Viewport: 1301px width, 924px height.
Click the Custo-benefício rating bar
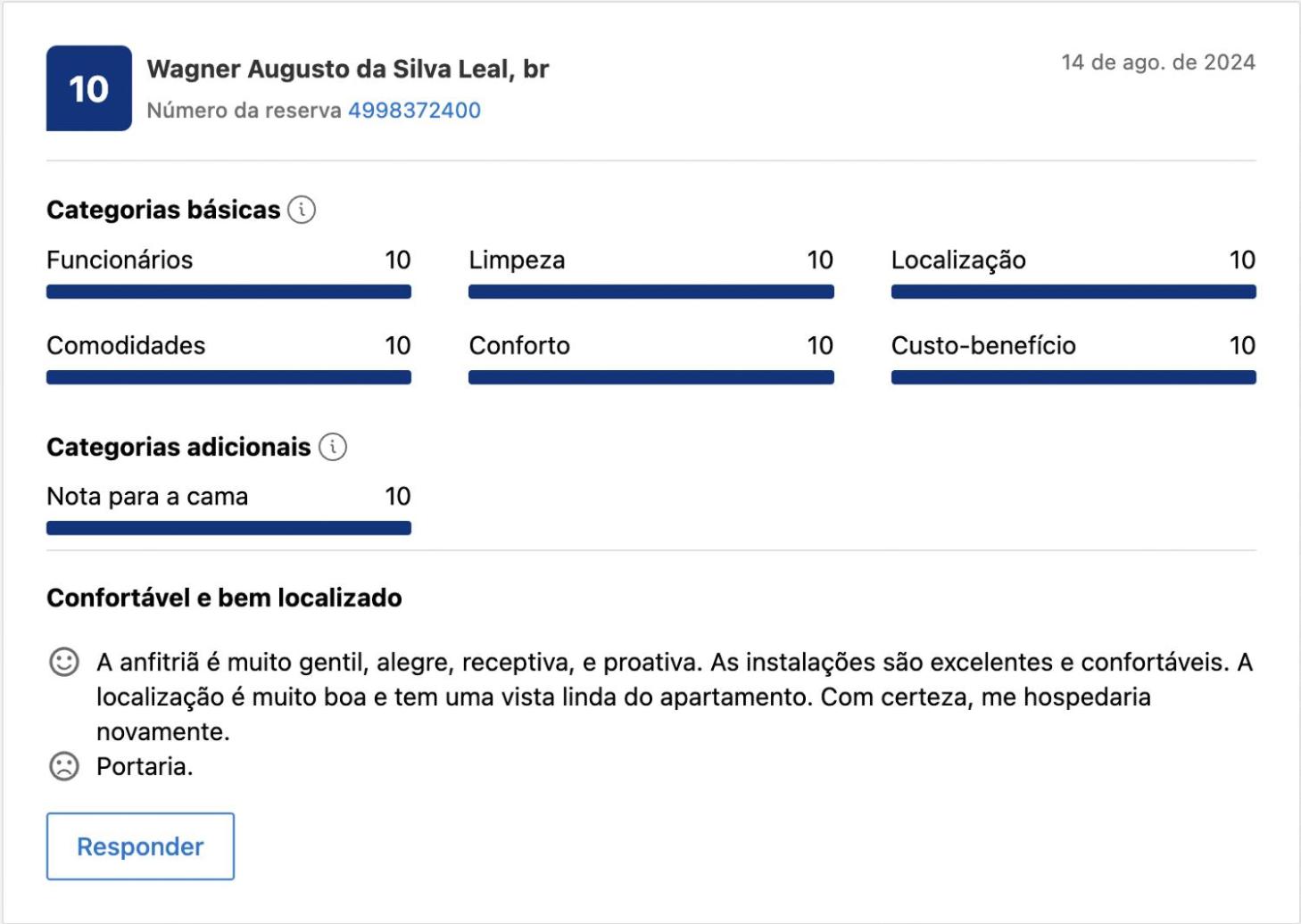tap(1073, 377)
